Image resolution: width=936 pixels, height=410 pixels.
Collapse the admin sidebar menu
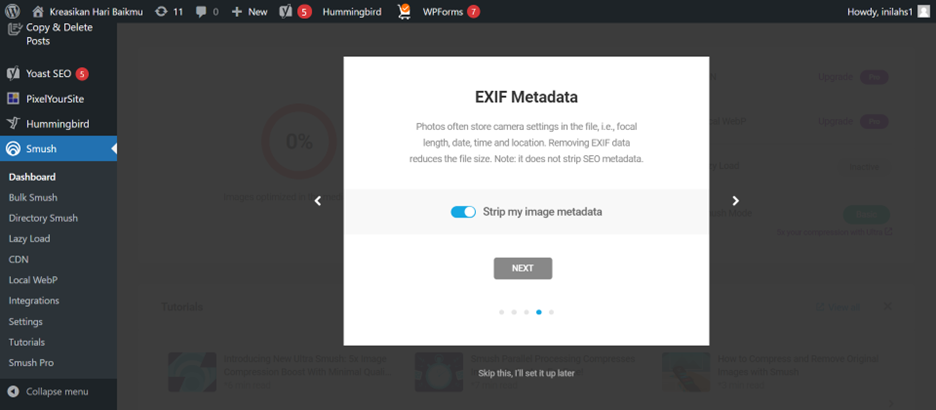(x=48, y=391)
